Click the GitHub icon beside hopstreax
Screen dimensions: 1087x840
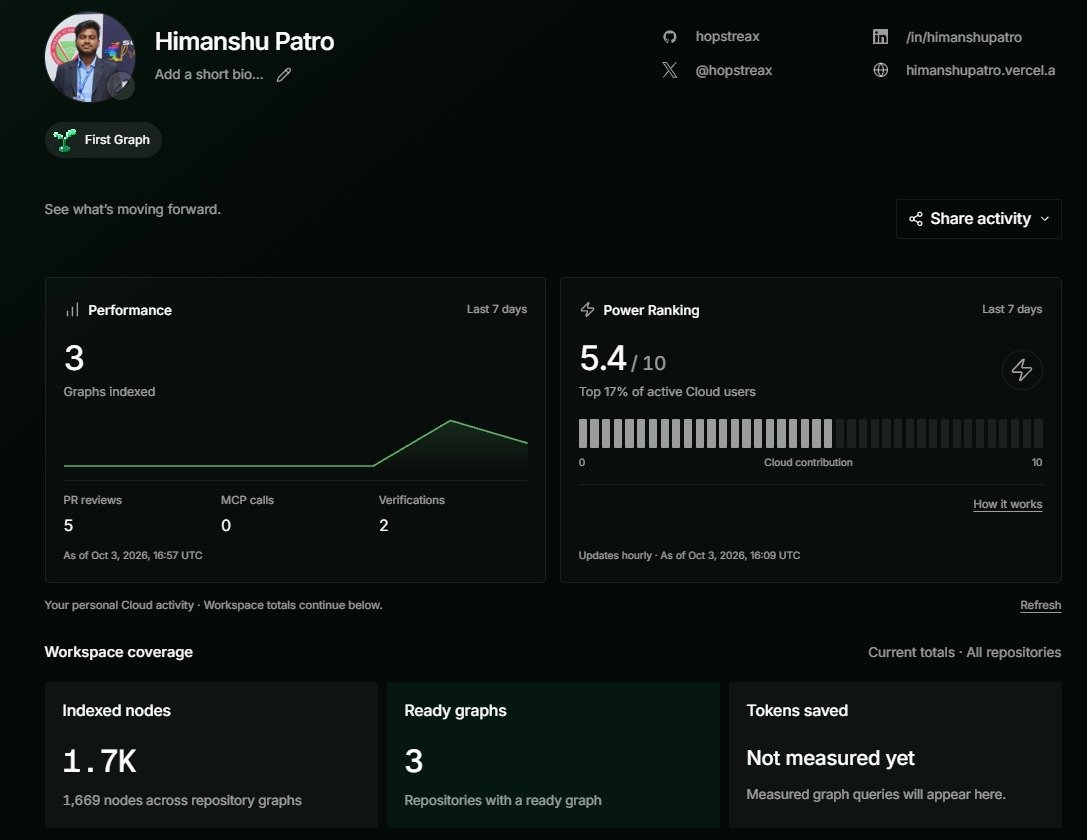(669, 37)
